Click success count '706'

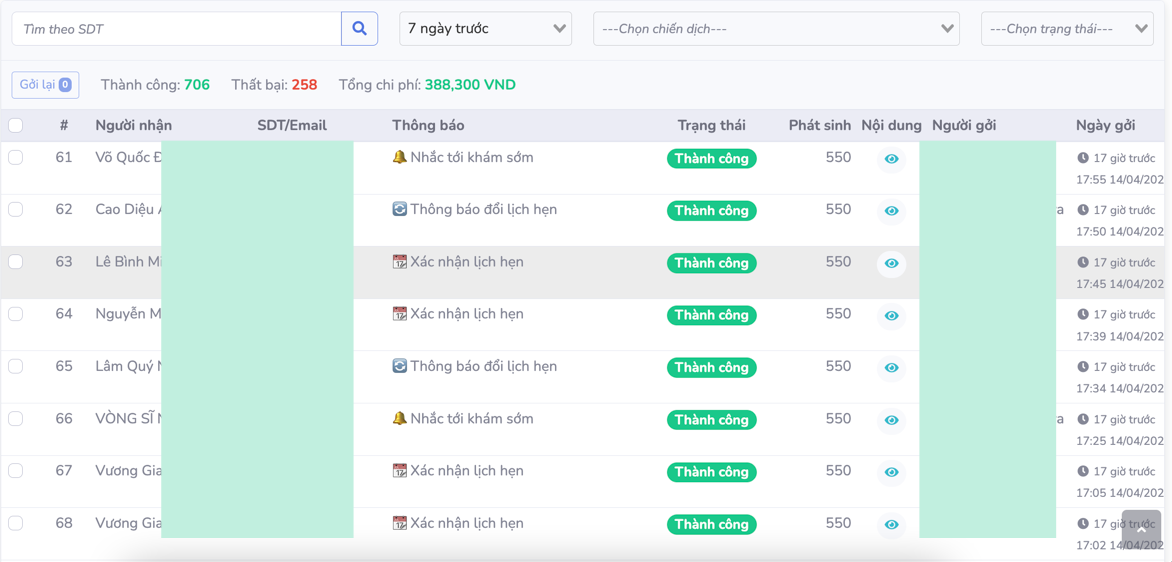197,85
